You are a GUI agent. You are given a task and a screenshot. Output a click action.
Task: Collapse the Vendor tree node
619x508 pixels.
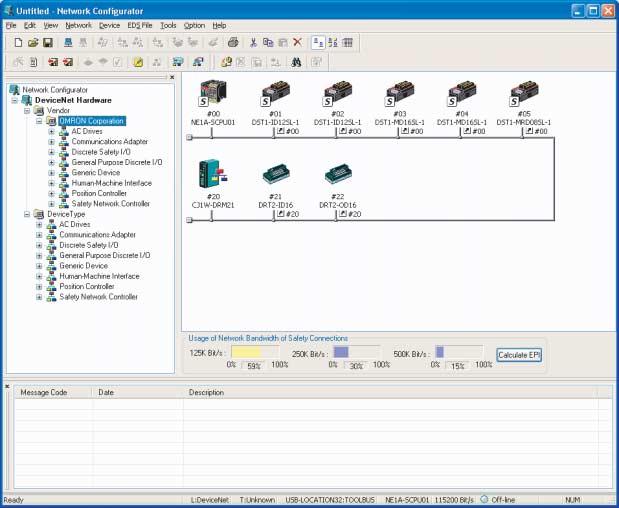click(x=27, y=111)
